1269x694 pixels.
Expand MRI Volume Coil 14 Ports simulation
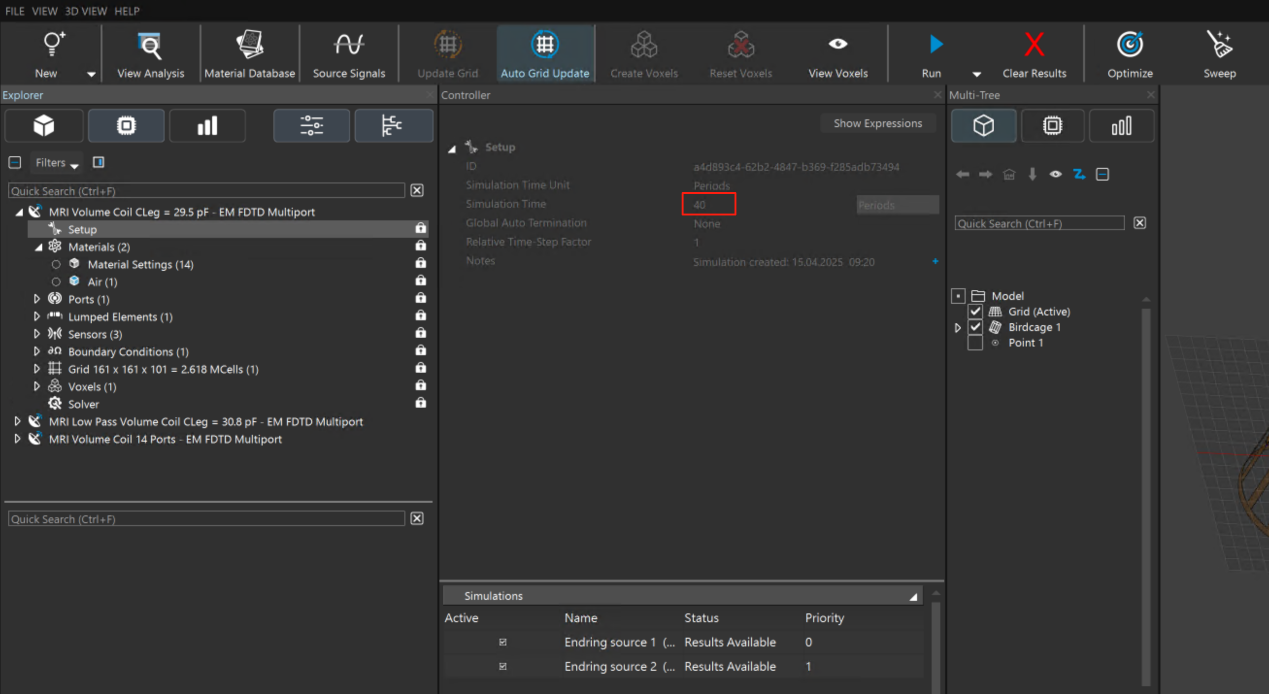(x=17, y=439)
